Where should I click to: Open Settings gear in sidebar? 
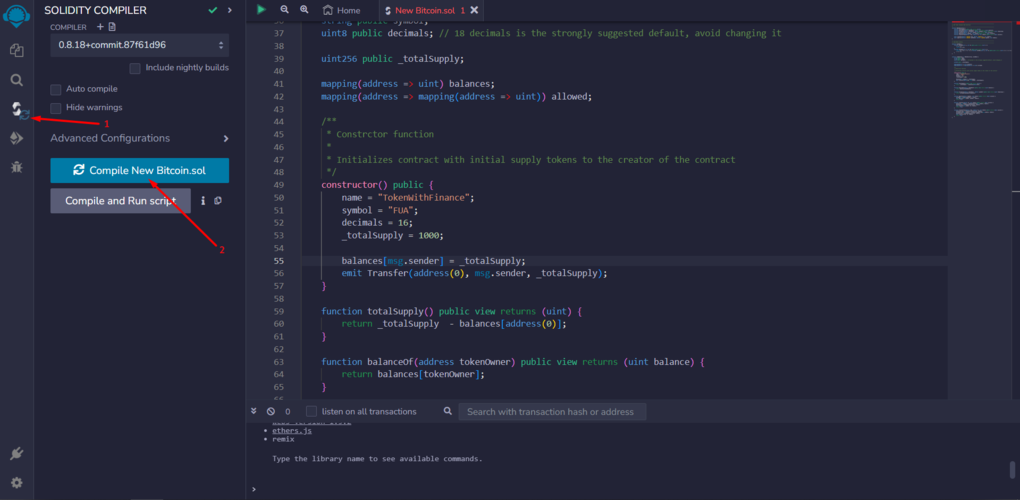[16, 482]
